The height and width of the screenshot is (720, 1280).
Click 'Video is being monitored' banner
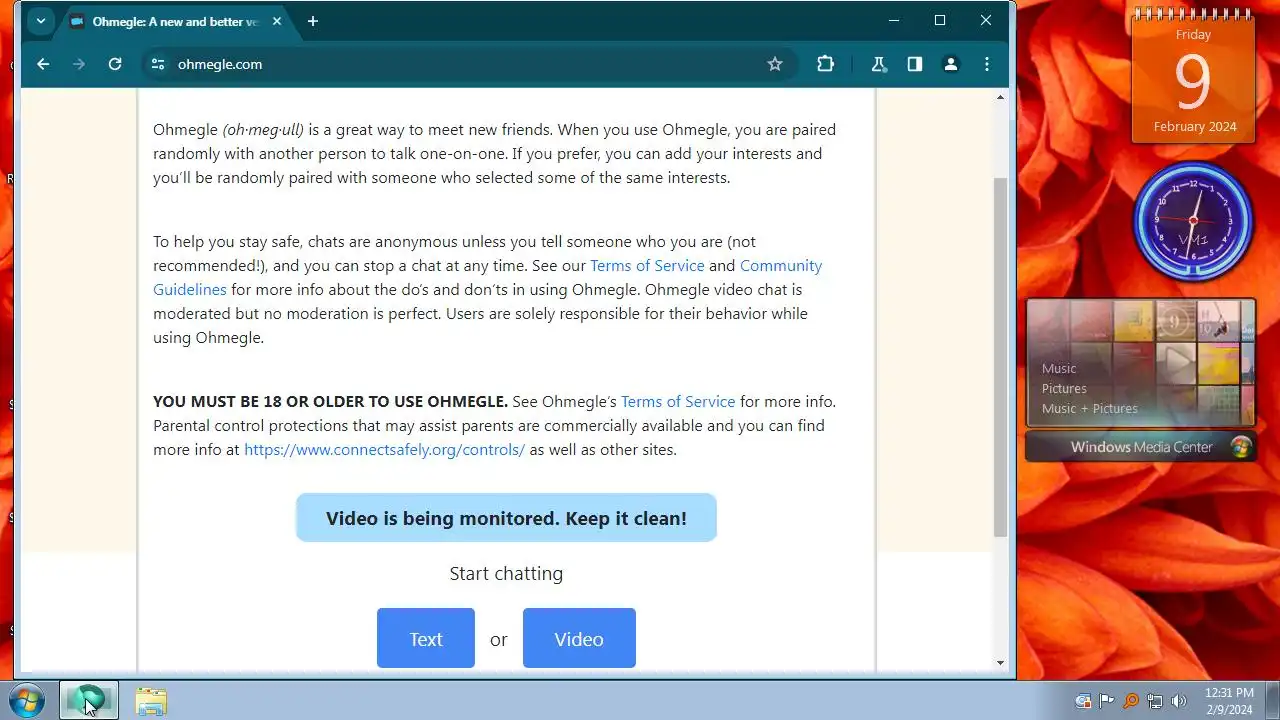tap(506, 518)
